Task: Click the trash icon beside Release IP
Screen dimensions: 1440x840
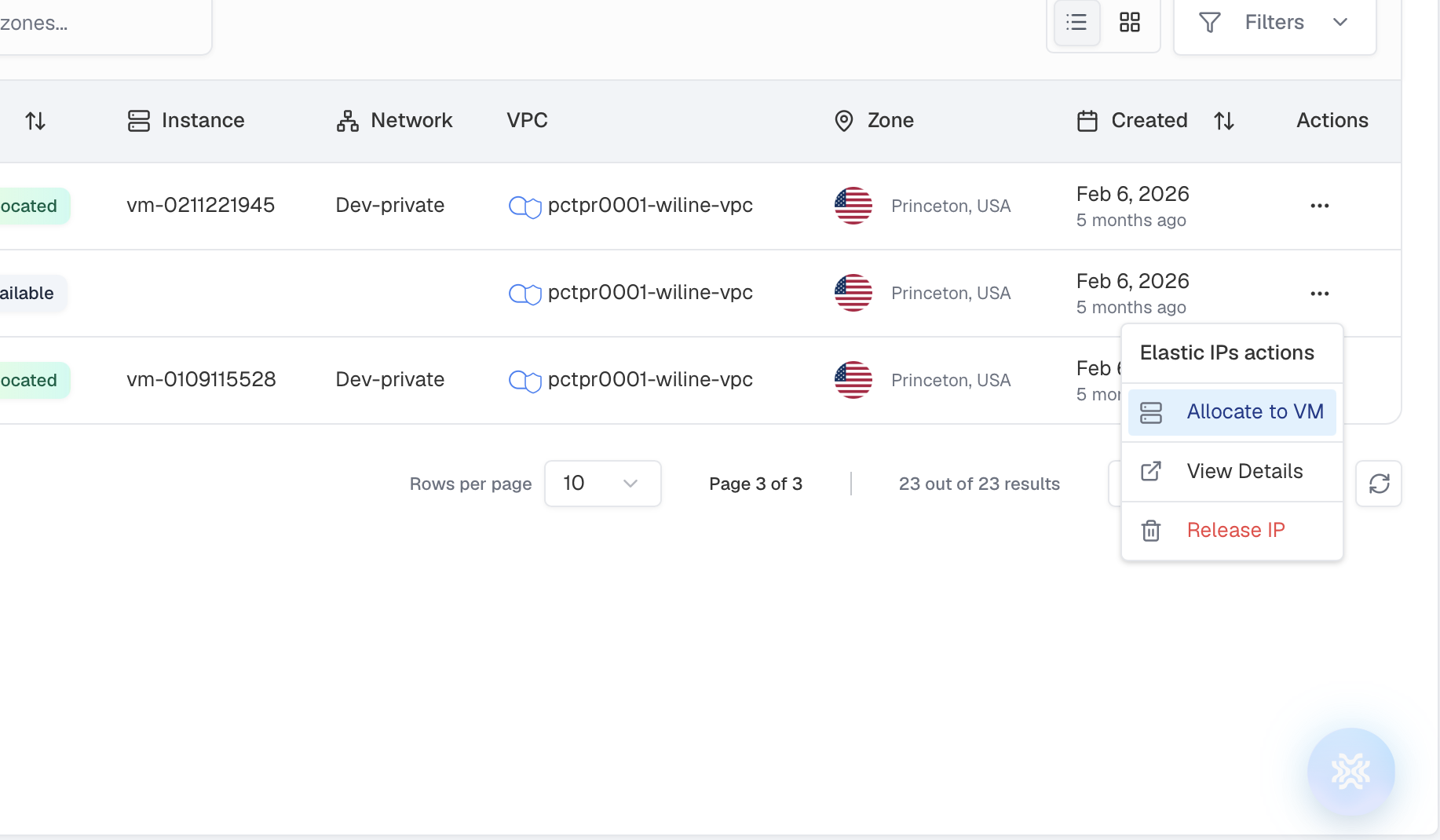Action: click(x=1151, y=531)
